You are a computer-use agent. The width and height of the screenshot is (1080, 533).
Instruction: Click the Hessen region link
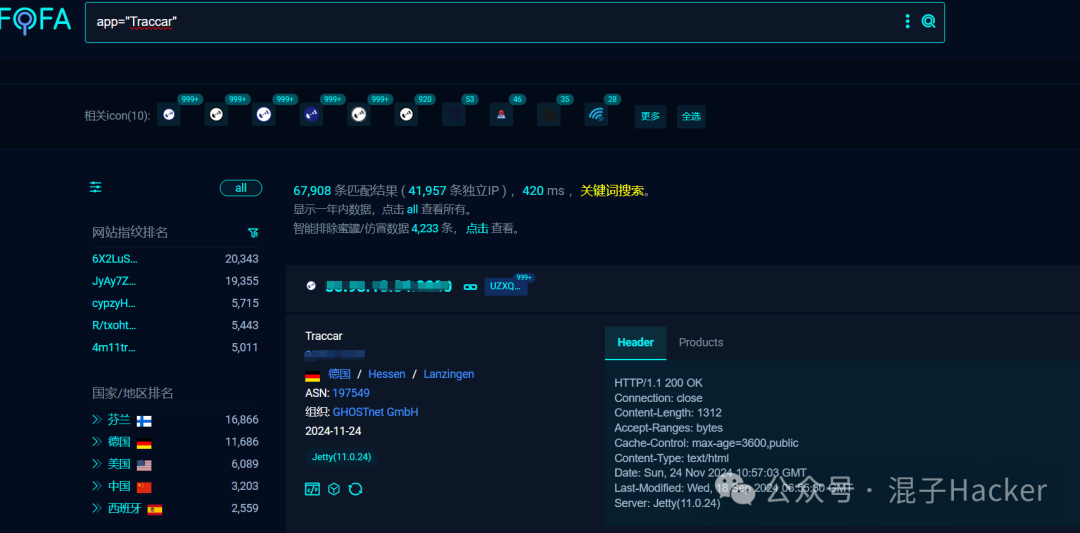386,374
